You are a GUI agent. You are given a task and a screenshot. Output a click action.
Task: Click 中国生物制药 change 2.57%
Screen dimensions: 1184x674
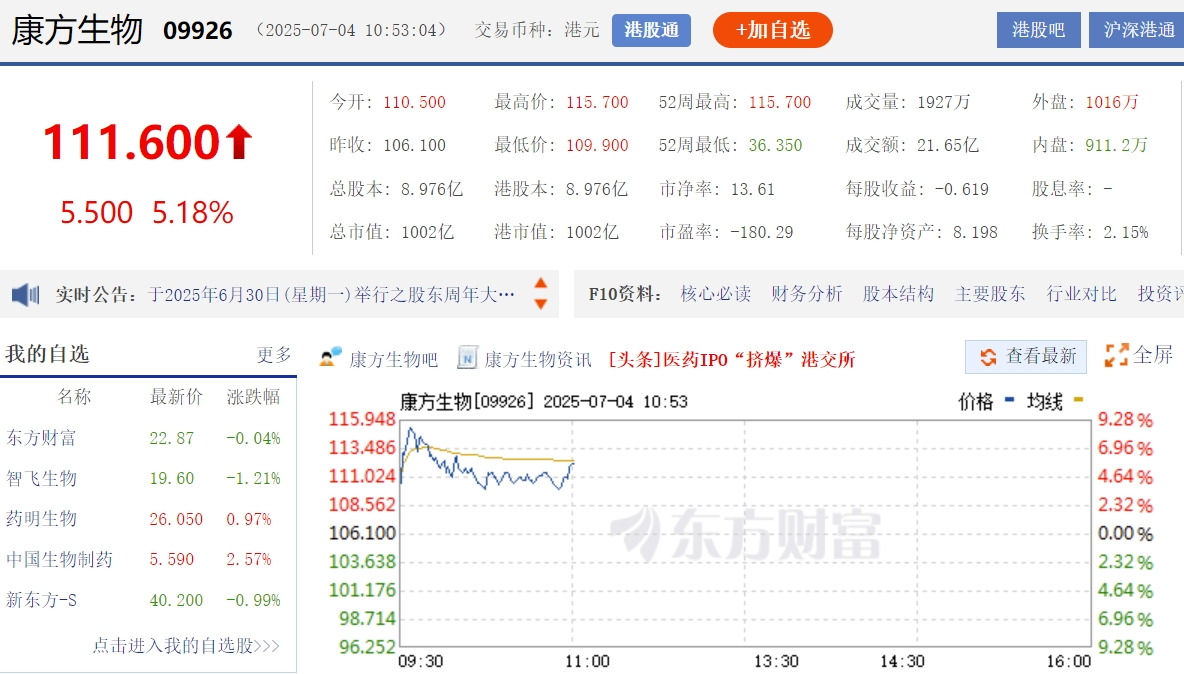pyautogui.click(x=248, y=560)
